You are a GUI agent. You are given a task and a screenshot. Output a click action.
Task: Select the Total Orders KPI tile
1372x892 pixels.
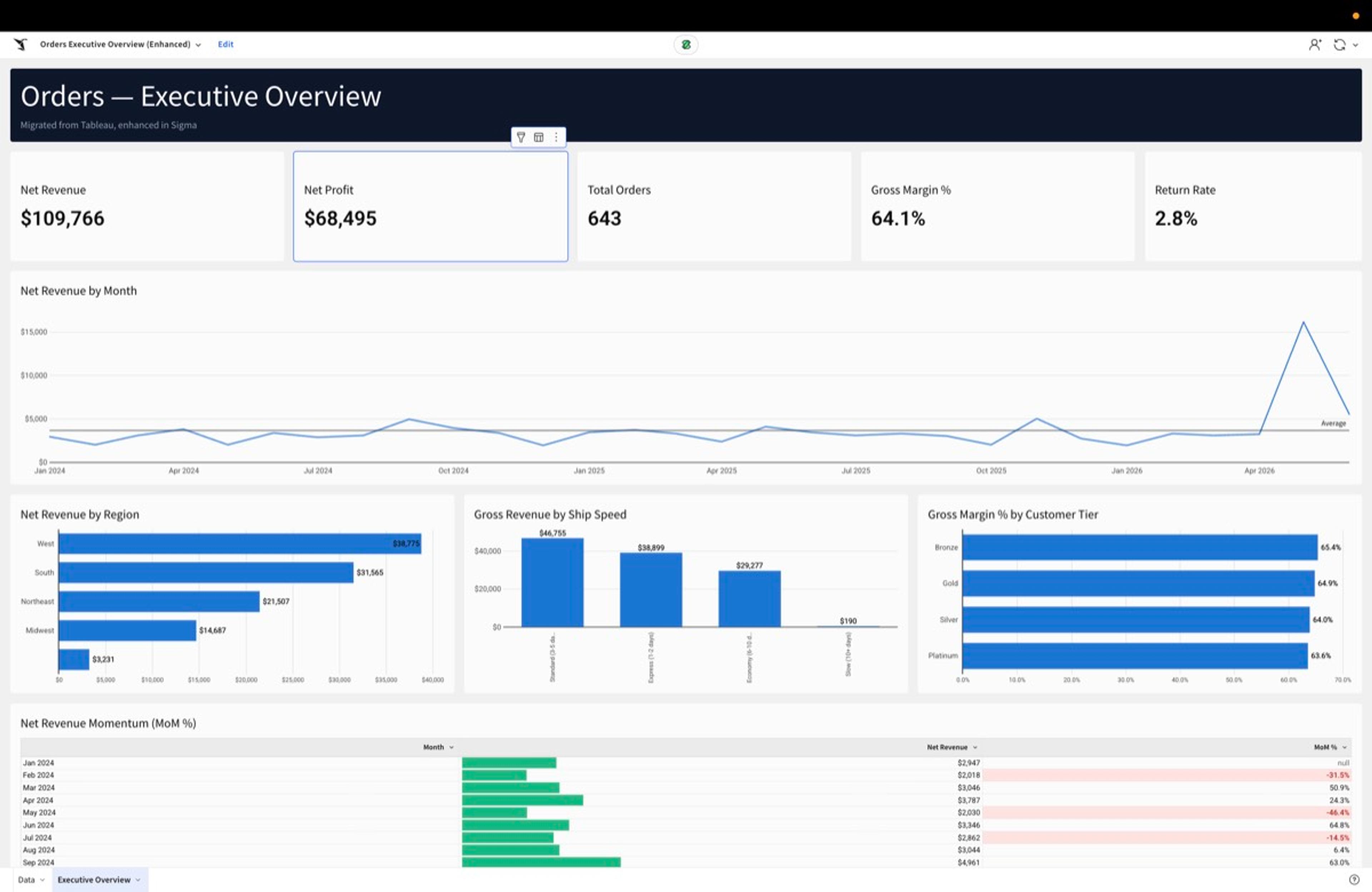coord(714,207)
